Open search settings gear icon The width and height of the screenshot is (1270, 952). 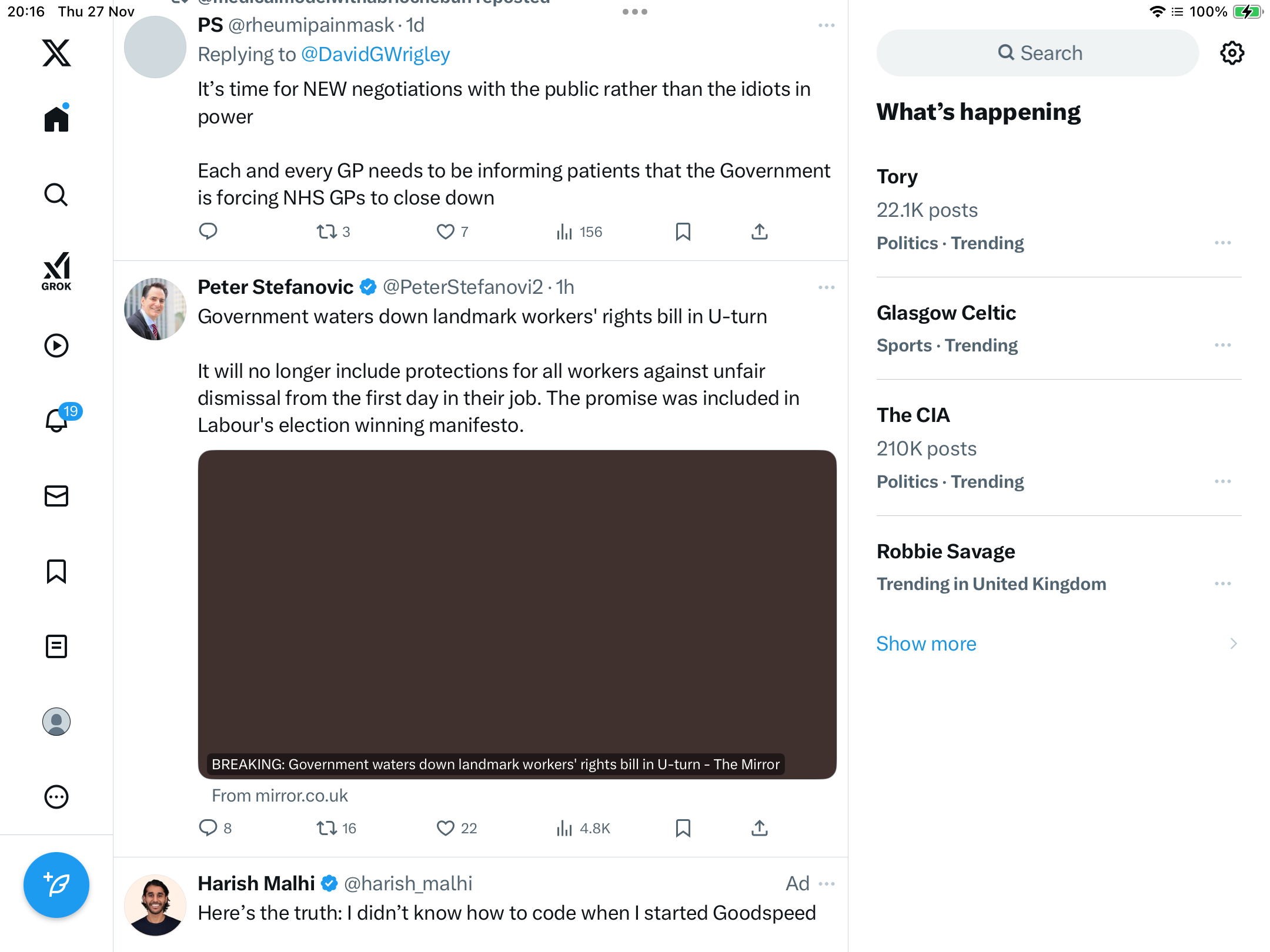point(1232,53)
